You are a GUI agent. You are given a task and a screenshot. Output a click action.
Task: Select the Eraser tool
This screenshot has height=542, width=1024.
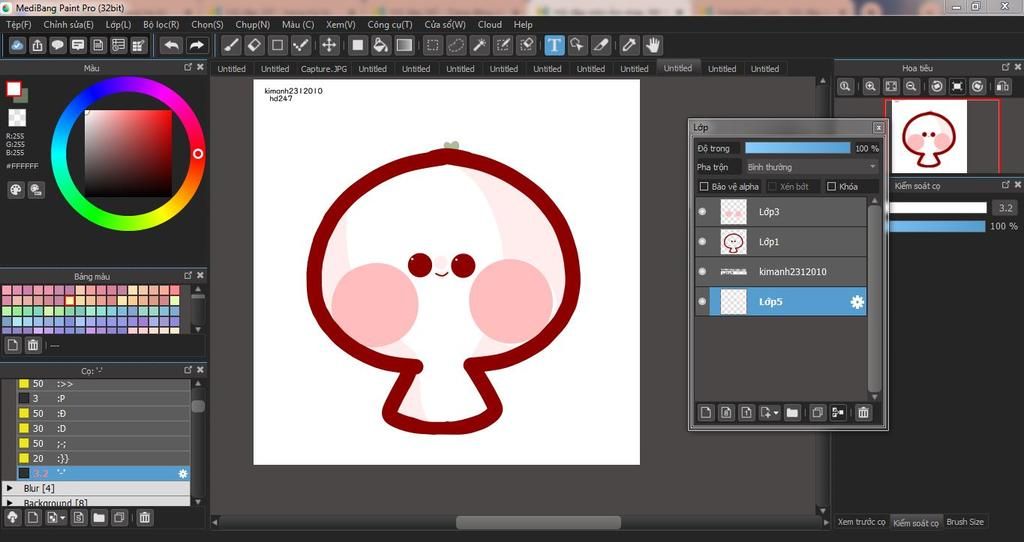[254, 45]
